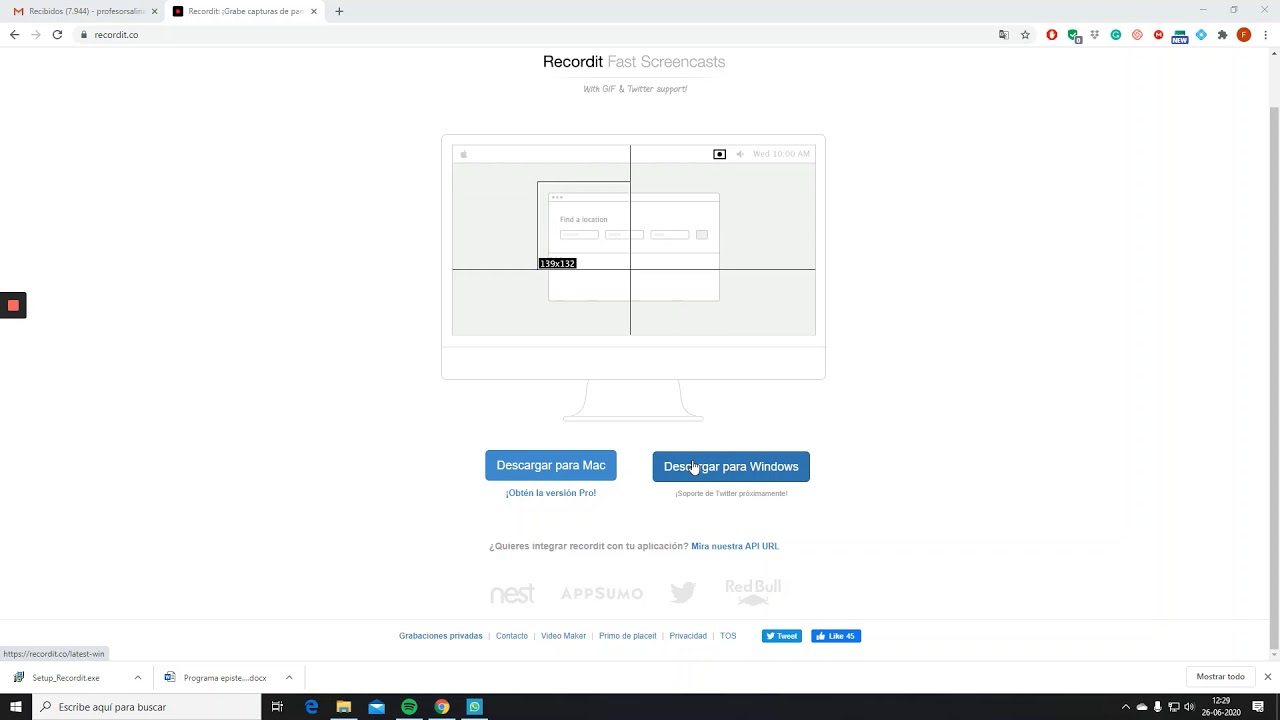
Task: Open the Privacidad footer link
Action: click(688, 636)
